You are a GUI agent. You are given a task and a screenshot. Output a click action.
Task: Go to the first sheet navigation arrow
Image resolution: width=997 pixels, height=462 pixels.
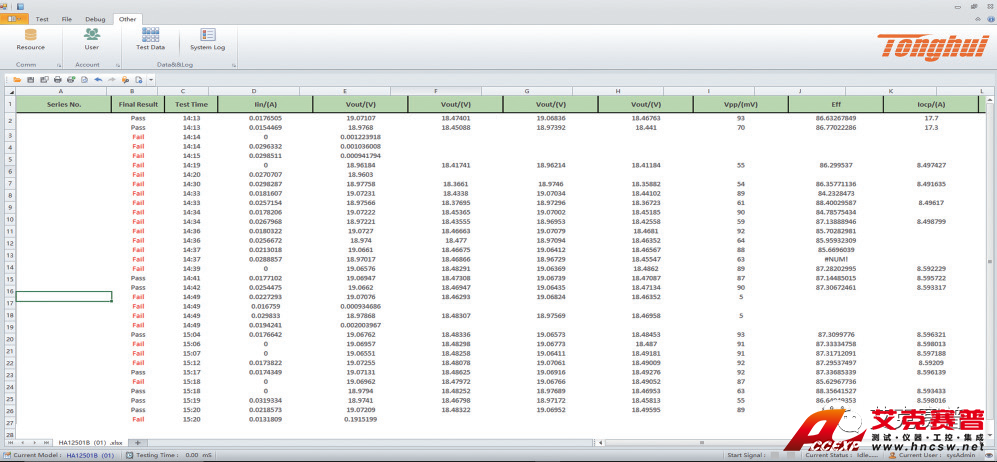point(12,441)
